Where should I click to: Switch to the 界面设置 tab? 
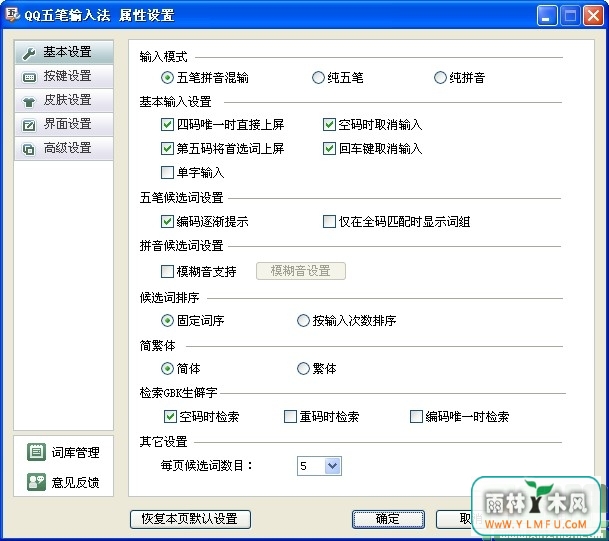[64, 124]
